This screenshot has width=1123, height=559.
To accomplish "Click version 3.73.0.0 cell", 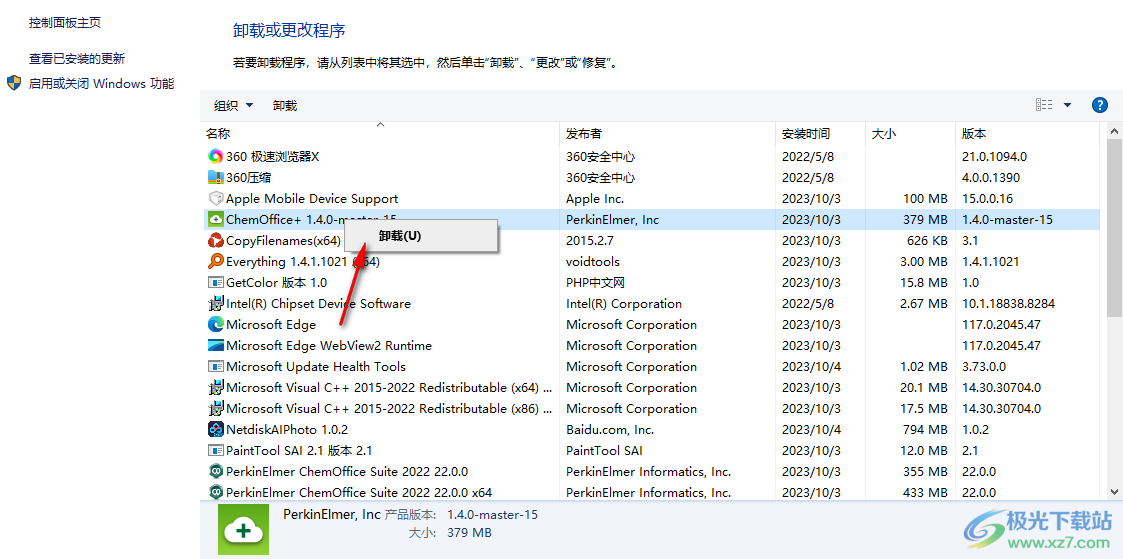I will point(984,366).
